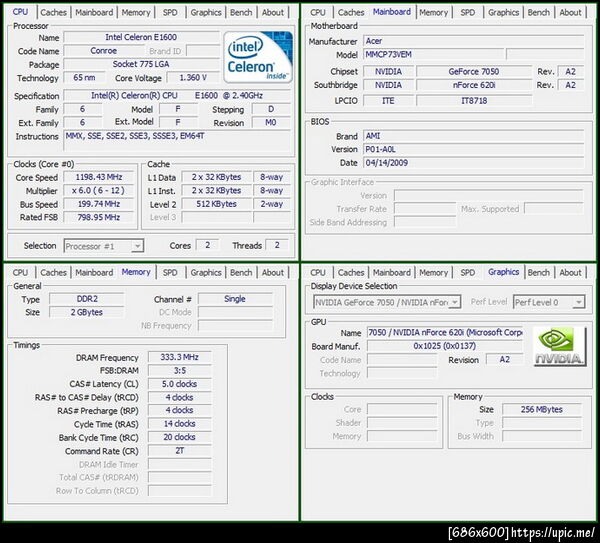Click the multiplier value 'x 6.0 ( 6 - 12 )'
Screen dimensions: 600x543
click(99, 191)
